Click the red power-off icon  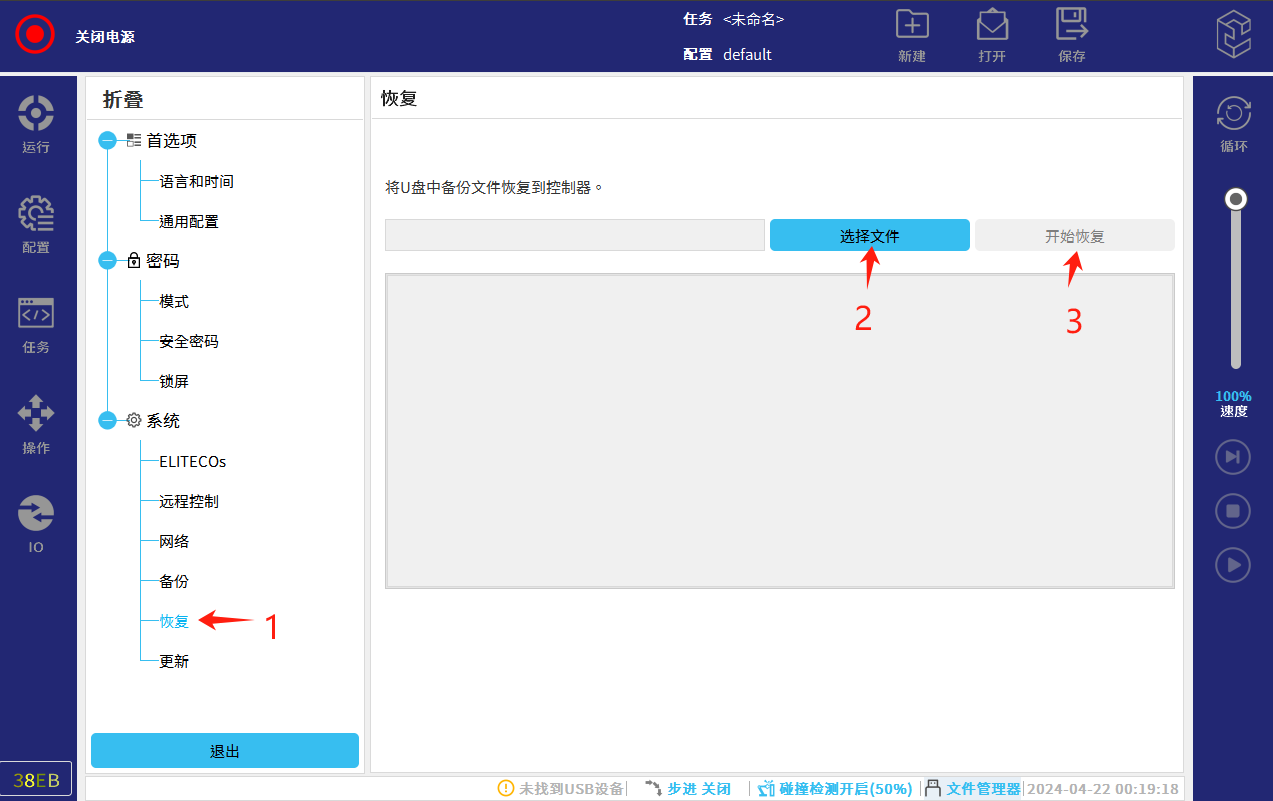(35, 35)
